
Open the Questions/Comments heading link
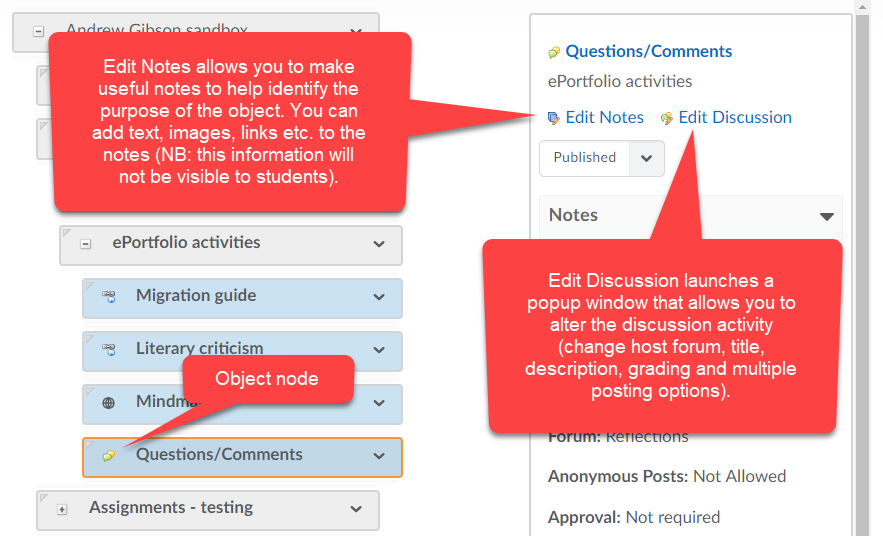(x=649, y=51)
